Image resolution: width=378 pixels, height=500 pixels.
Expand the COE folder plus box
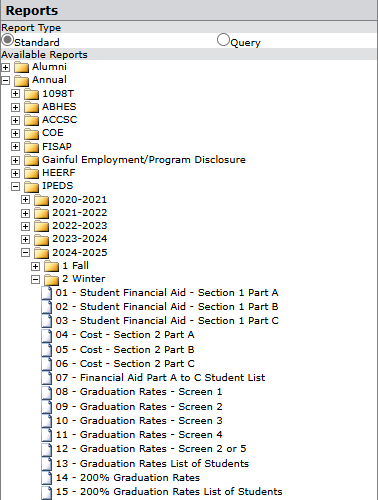[x=15, y=133]
